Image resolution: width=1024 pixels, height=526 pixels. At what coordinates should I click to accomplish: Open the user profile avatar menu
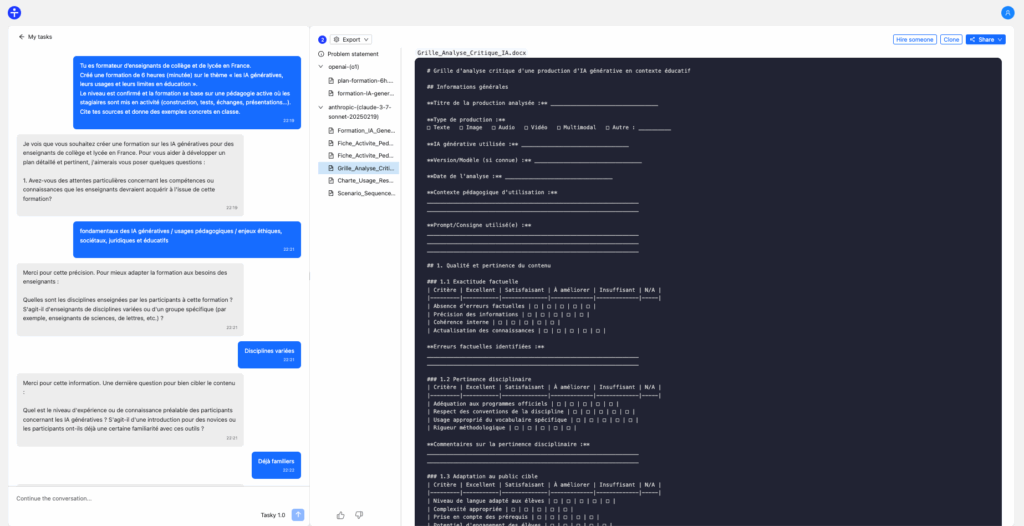(x=1007, y=12)
